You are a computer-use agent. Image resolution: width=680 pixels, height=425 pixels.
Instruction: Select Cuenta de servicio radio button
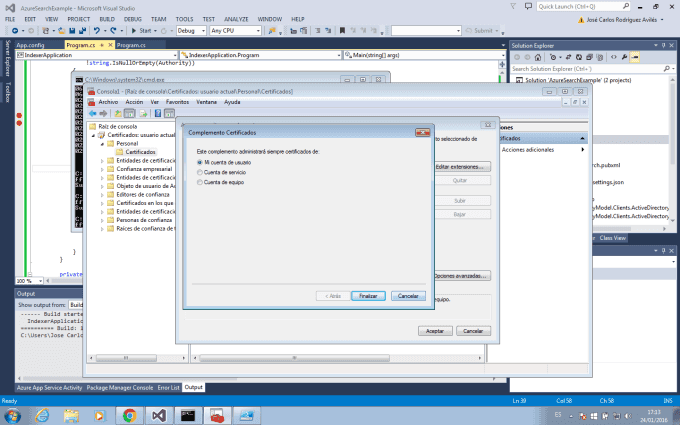[200, 172]
